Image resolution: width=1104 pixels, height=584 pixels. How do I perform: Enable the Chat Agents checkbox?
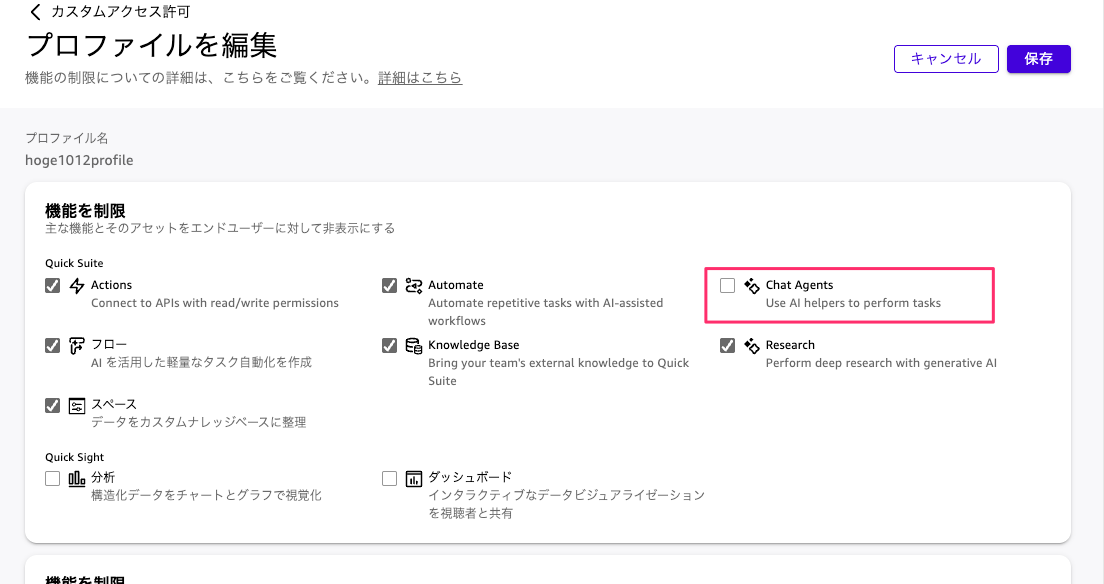tap(727, 286)
